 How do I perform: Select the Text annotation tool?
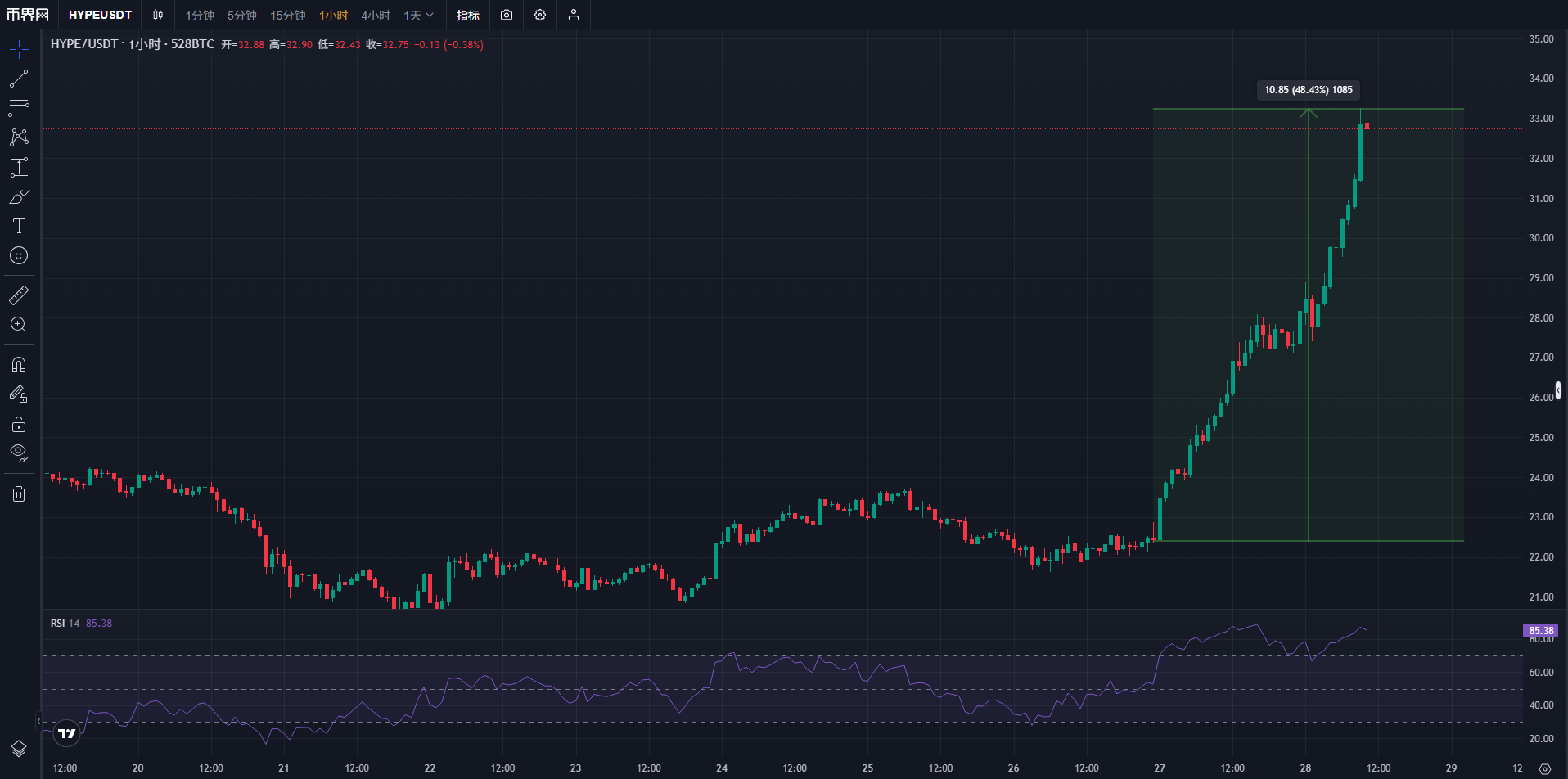pos(19,226)
